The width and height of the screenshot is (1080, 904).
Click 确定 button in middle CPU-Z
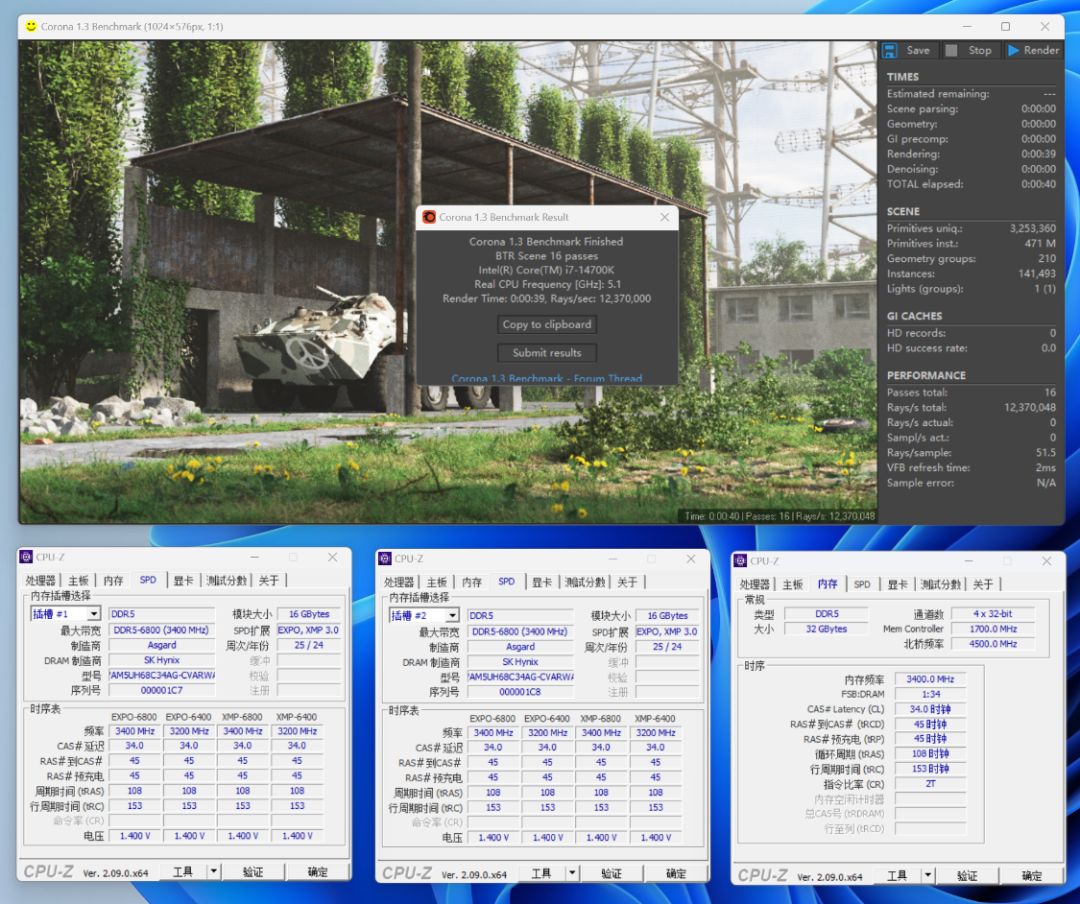tap(676, 873)
